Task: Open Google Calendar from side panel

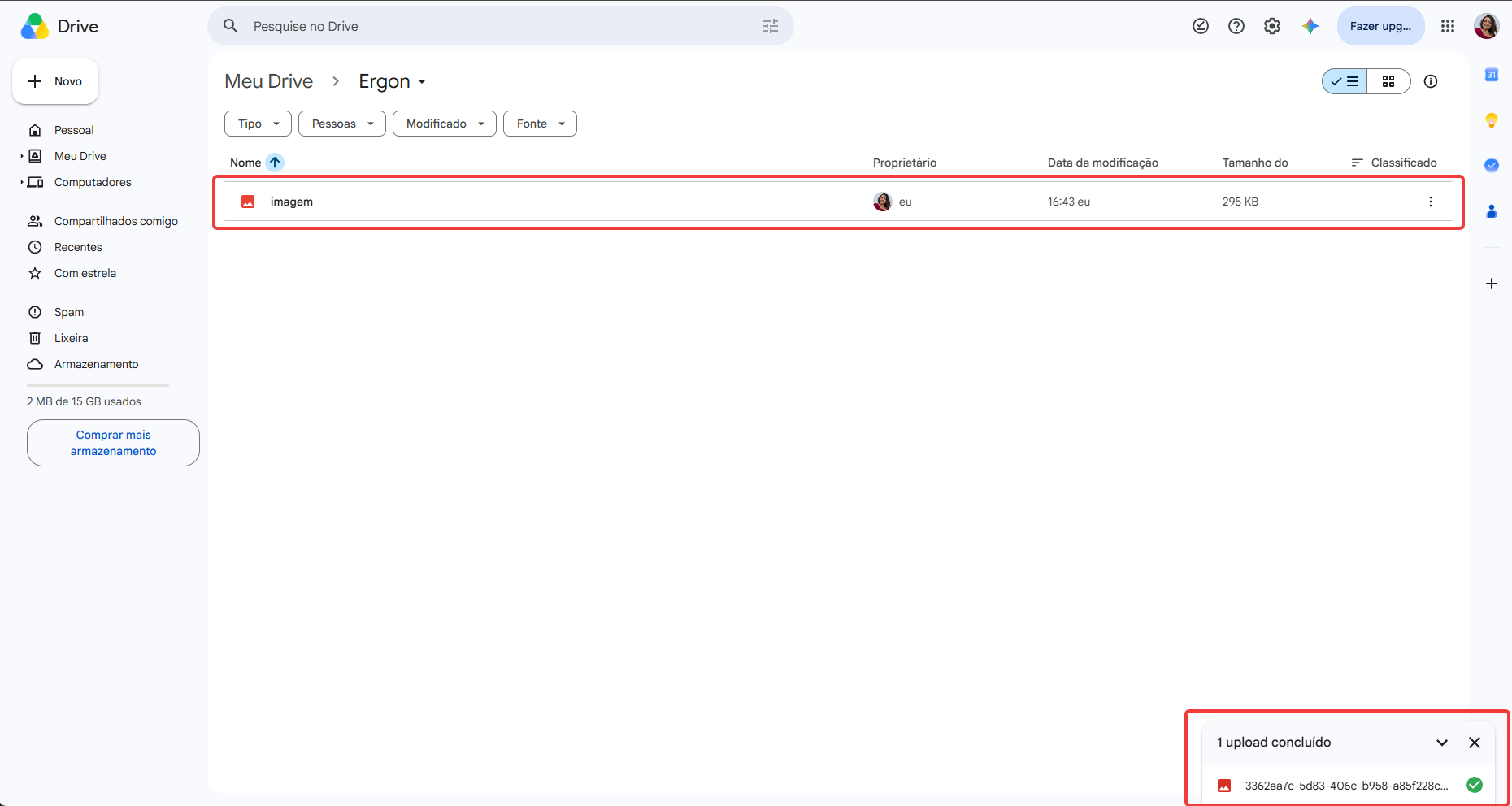Action: [x=1492, y=75]
